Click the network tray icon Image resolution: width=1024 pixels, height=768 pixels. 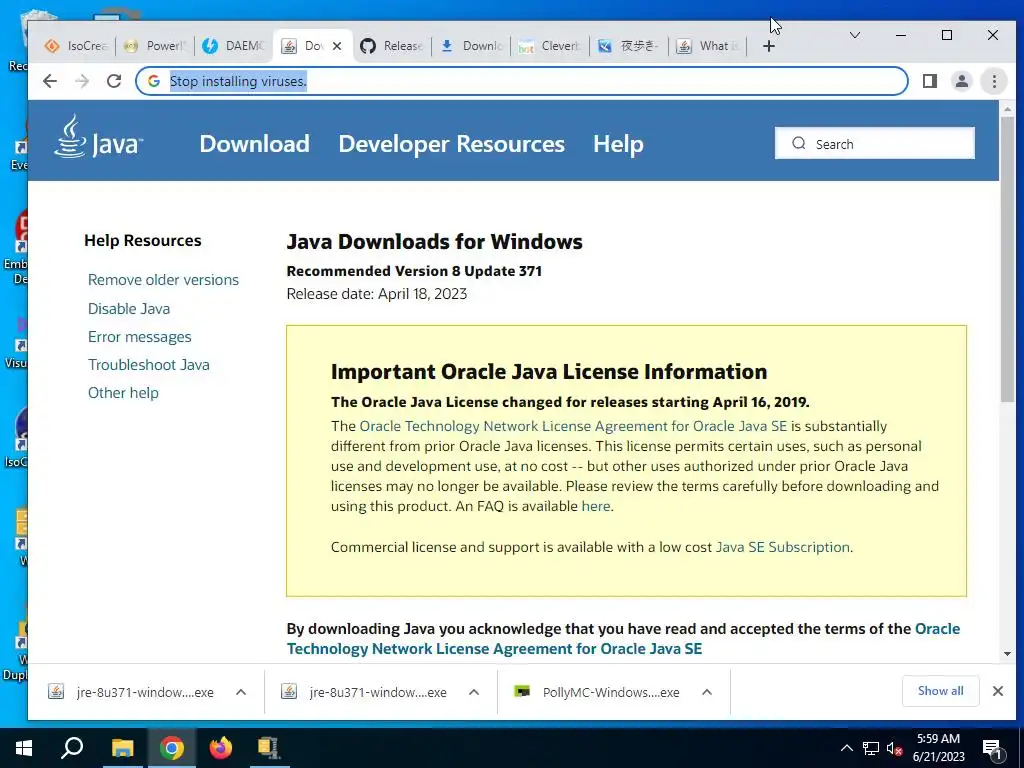(871, 748)
